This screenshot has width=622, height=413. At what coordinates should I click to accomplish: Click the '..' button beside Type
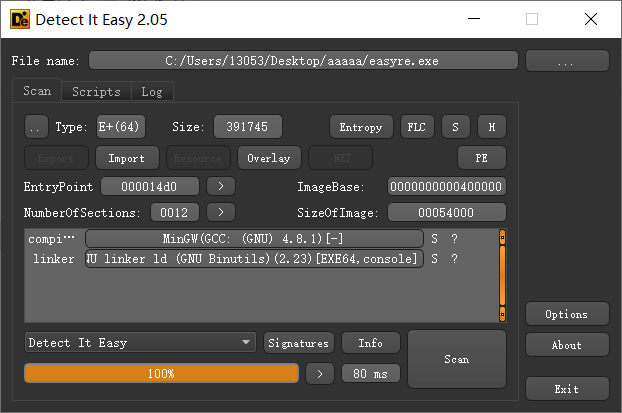35,127
